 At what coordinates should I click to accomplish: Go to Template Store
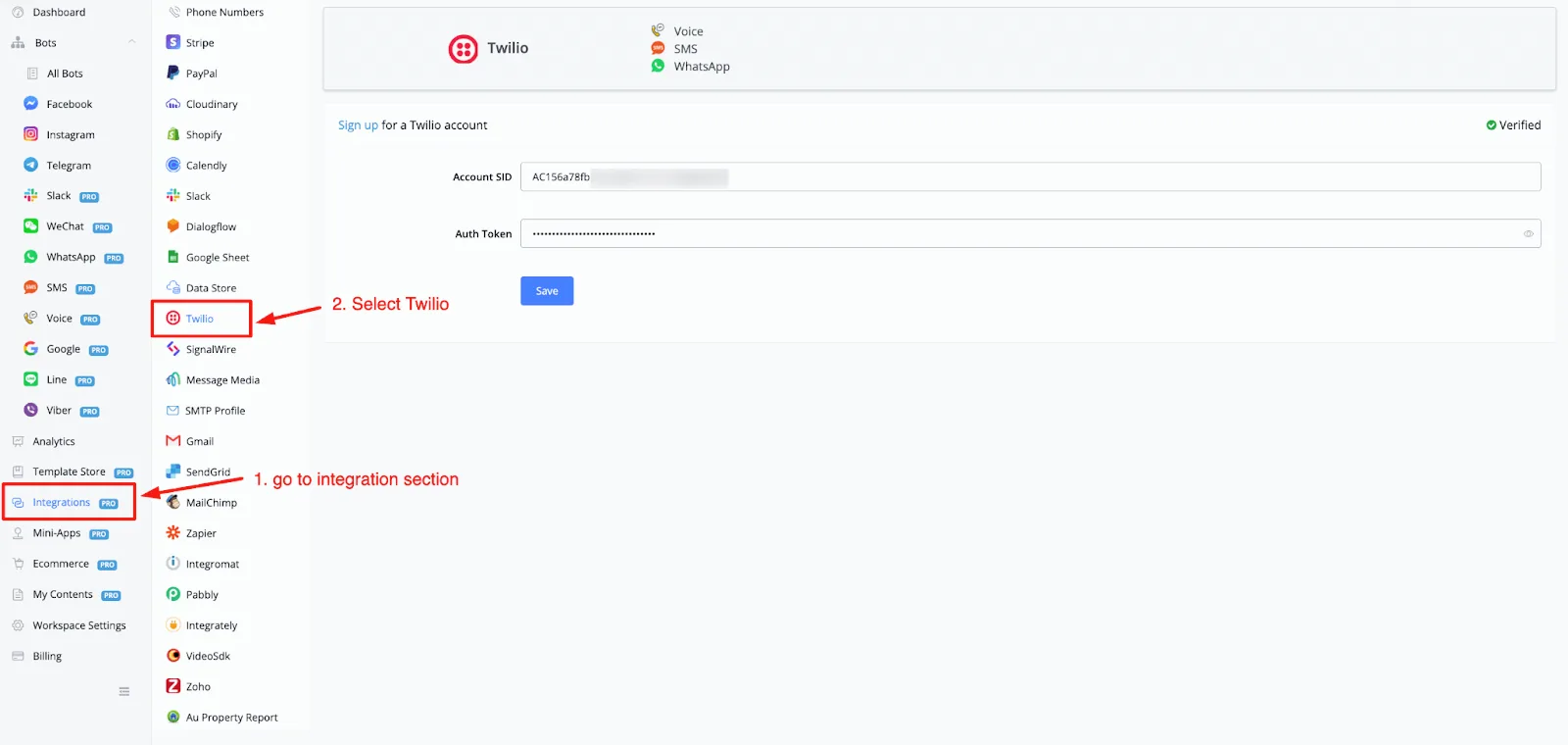(72, 472)
